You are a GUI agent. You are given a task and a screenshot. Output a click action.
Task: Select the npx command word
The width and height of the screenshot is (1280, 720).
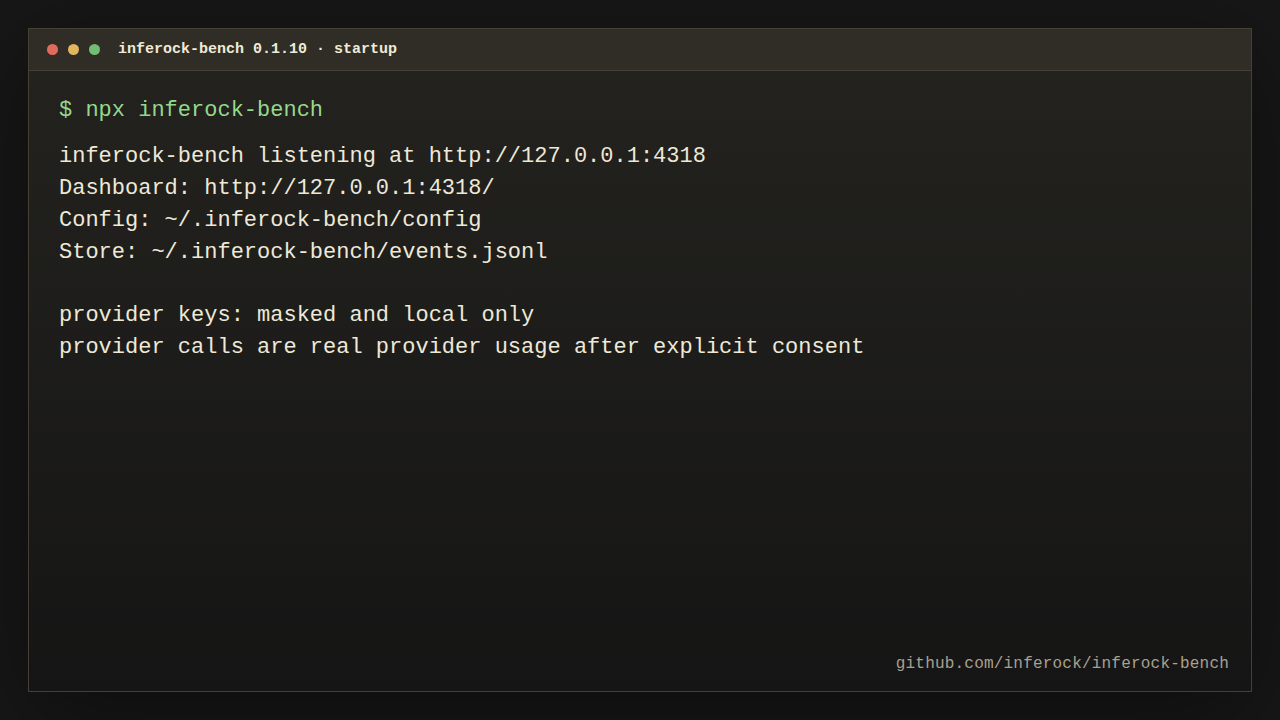(105, 110)
